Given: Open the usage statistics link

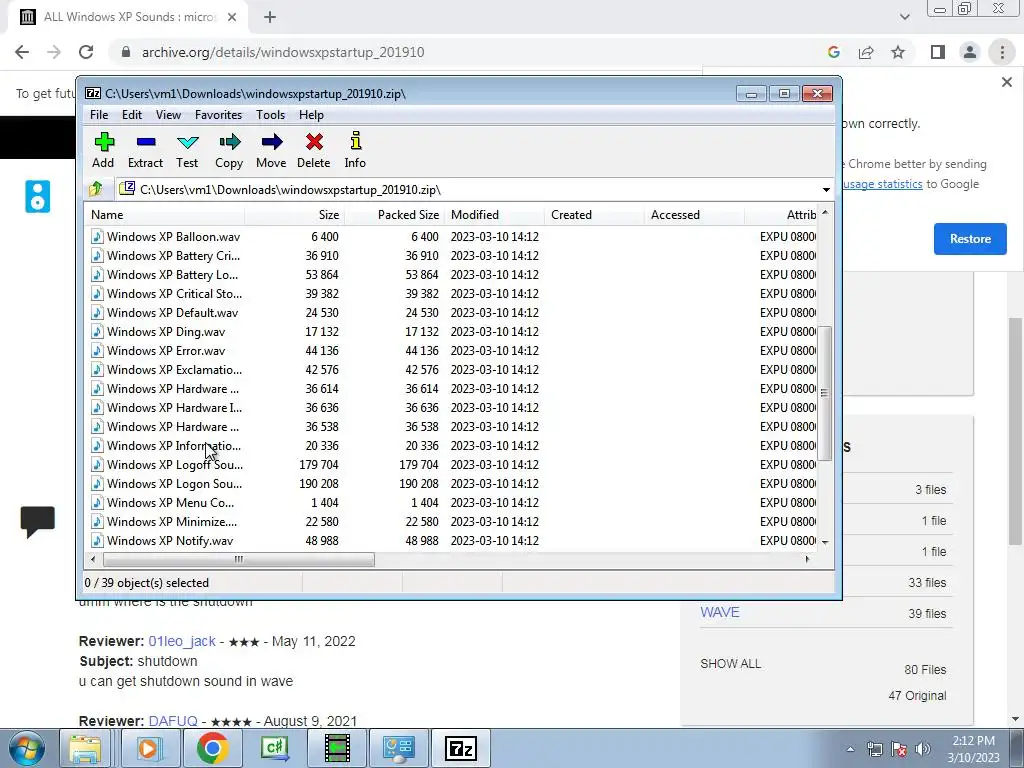Looking at the screenshot, I should coord(882,184).
